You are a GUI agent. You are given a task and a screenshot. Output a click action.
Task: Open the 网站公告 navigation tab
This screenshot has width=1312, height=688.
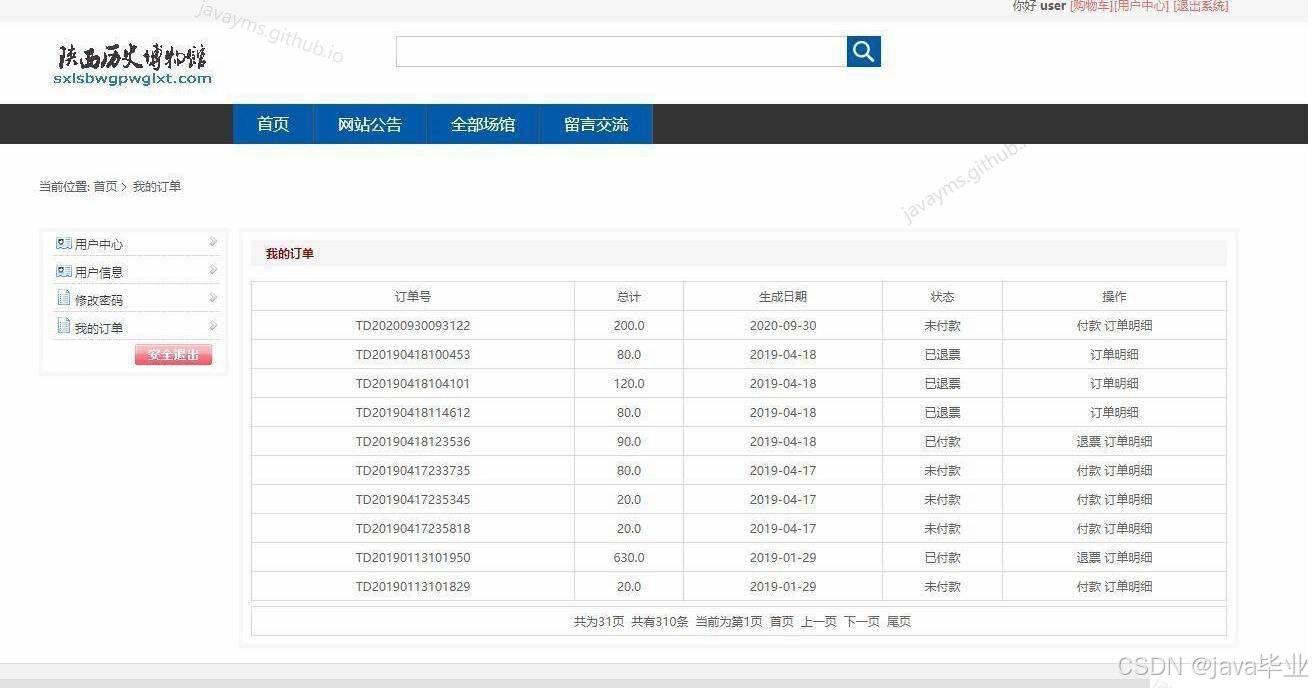[x=370, y=124]
